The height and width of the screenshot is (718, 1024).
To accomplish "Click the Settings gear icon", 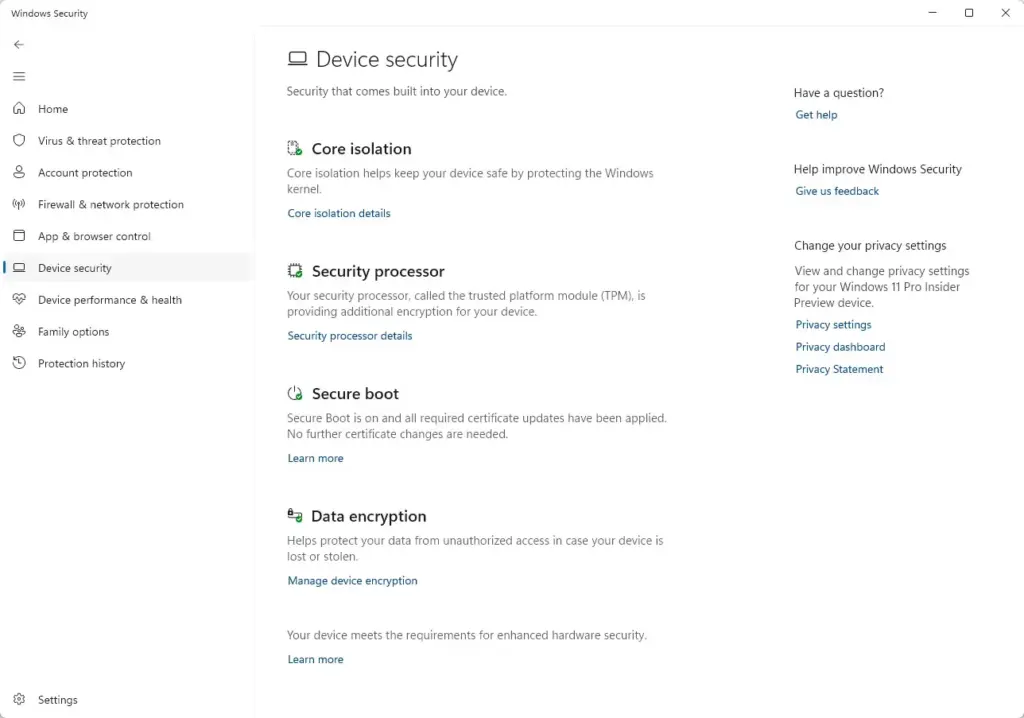I will (19, 699).
